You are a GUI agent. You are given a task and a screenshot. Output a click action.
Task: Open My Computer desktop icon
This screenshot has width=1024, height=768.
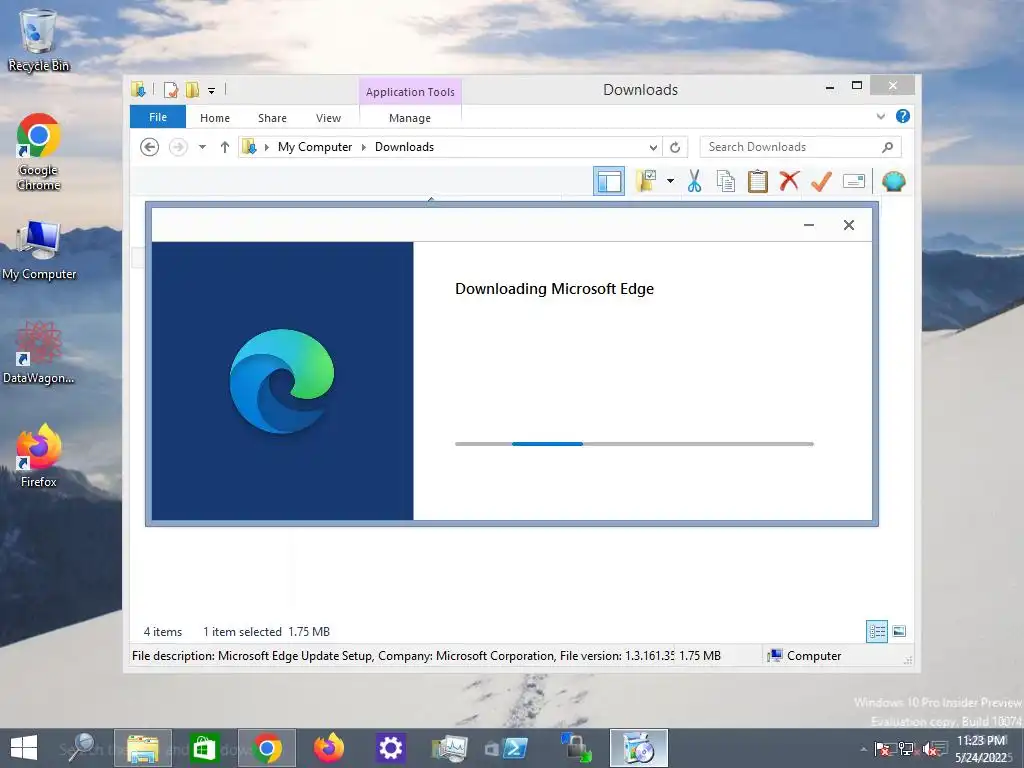tap(39, 251)
